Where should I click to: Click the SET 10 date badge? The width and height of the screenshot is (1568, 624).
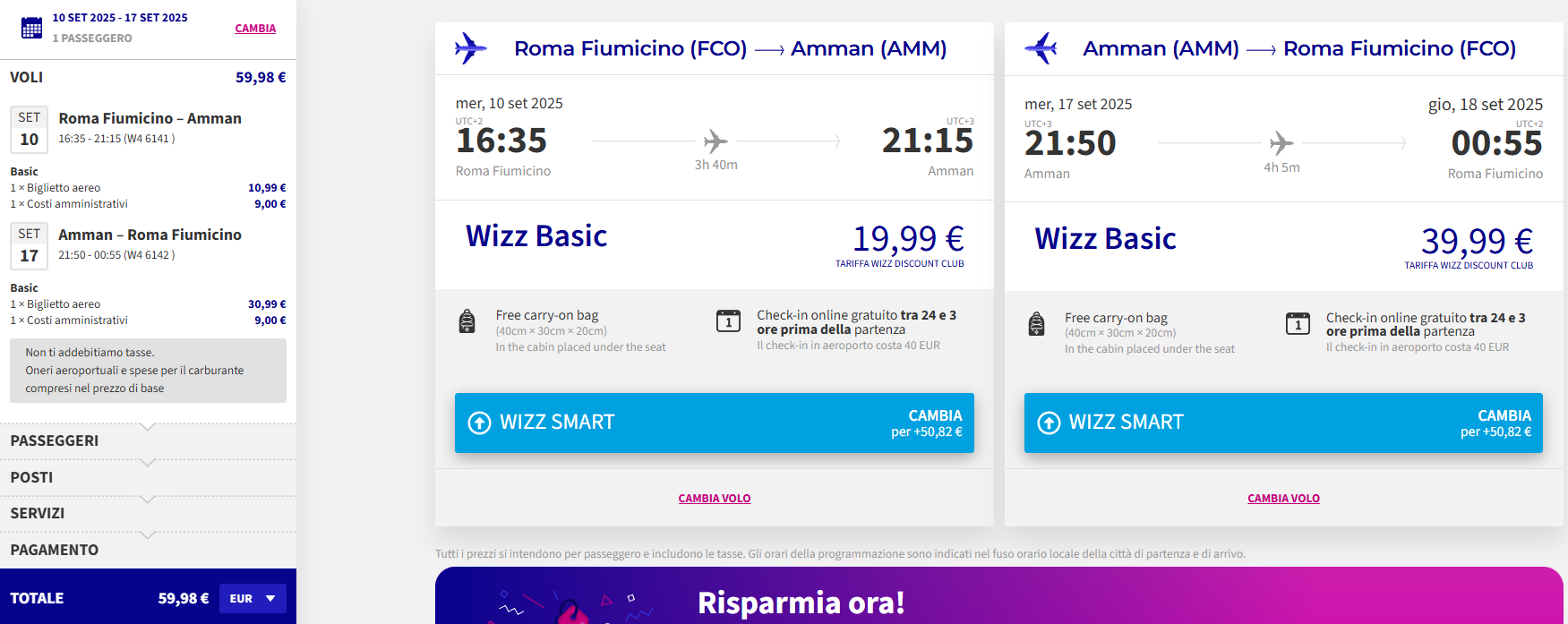tap(30, 130)
